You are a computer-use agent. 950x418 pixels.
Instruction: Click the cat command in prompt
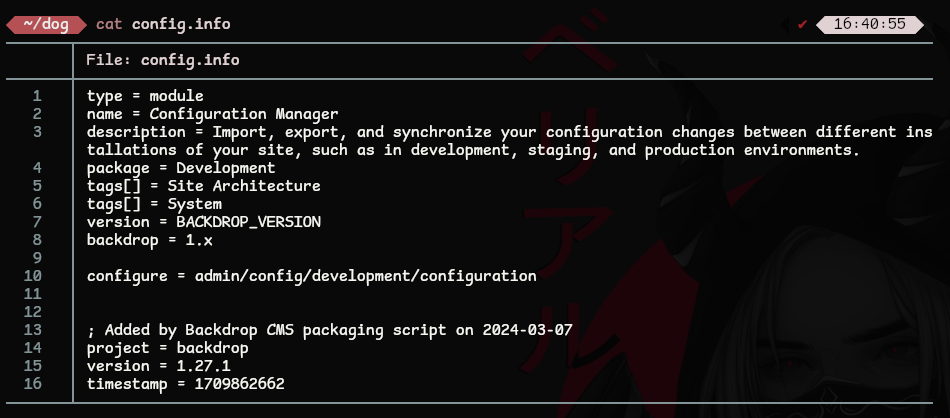coord(109,24)
